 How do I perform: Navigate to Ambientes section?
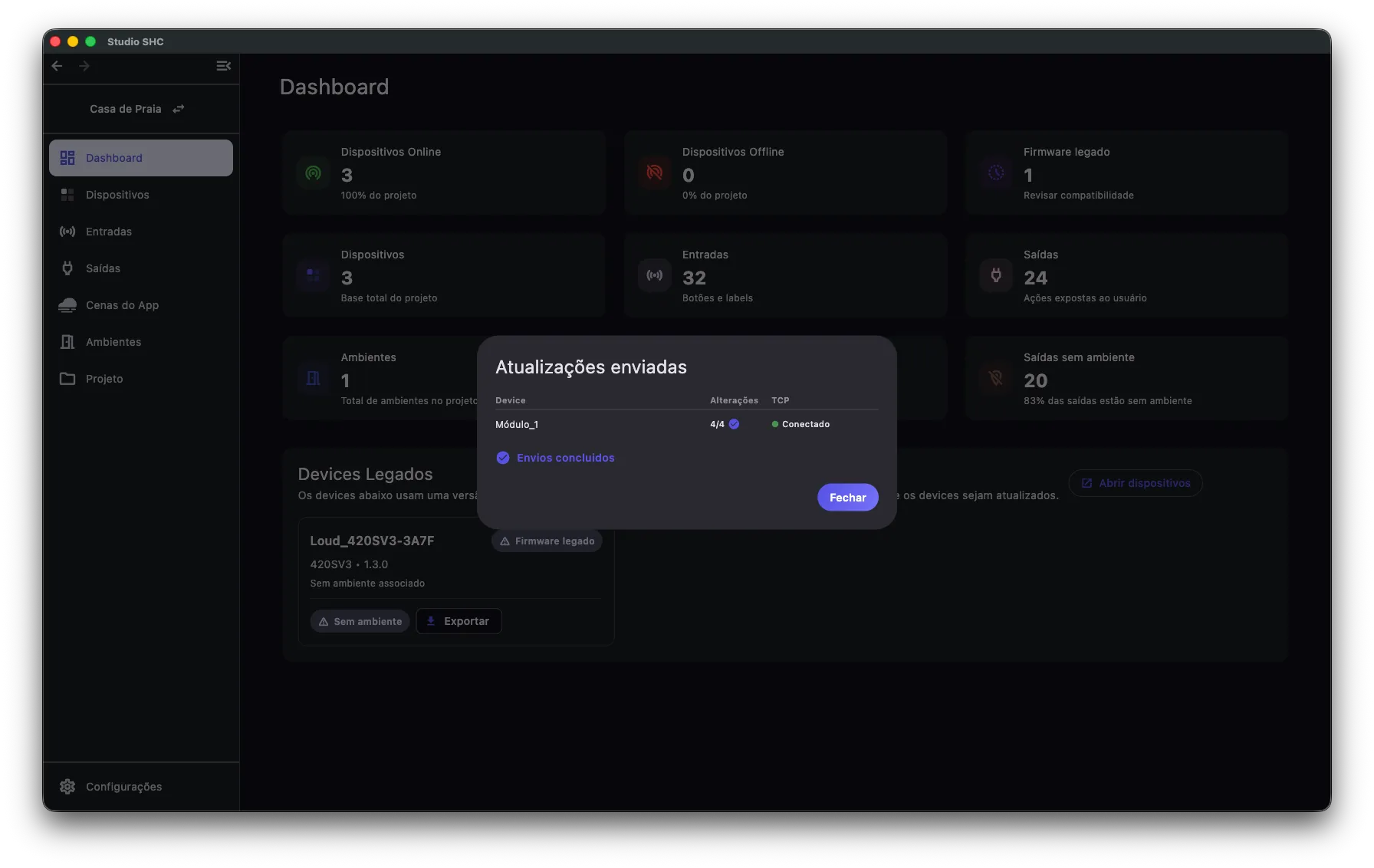point(141,342)
